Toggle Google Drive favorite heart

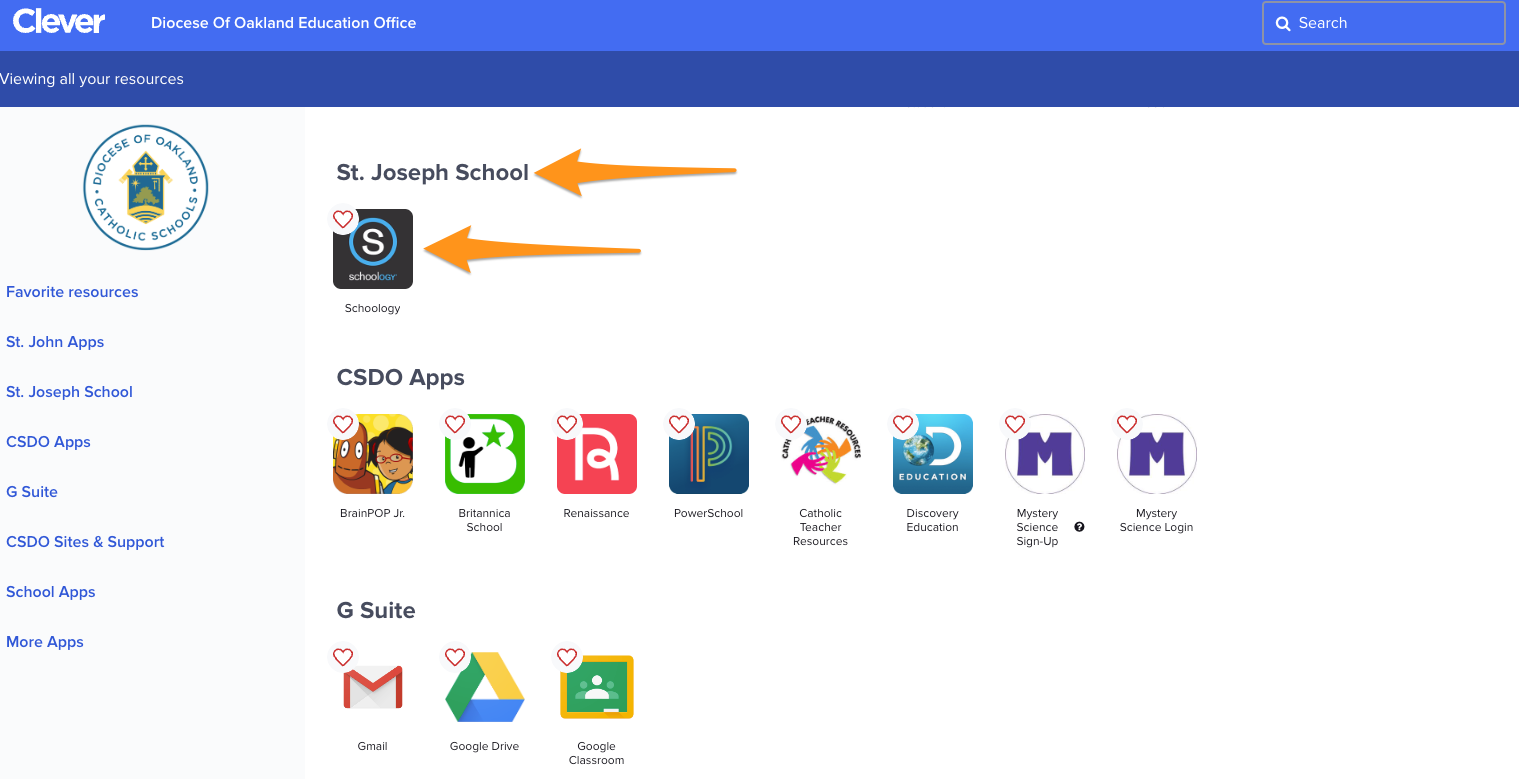click(455, 657)
